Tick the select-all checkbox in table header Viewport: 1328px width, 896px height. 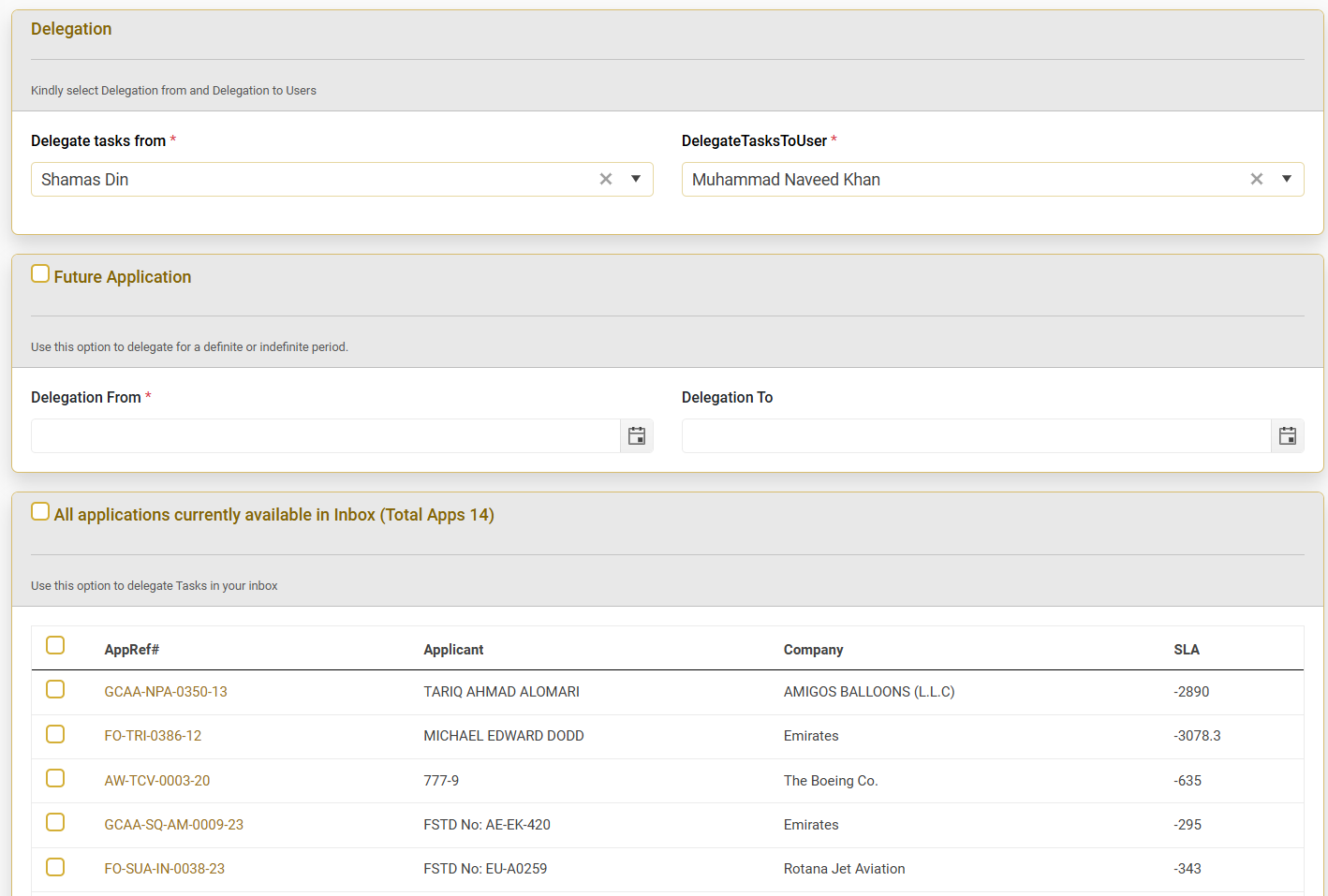tap(55, 646)
